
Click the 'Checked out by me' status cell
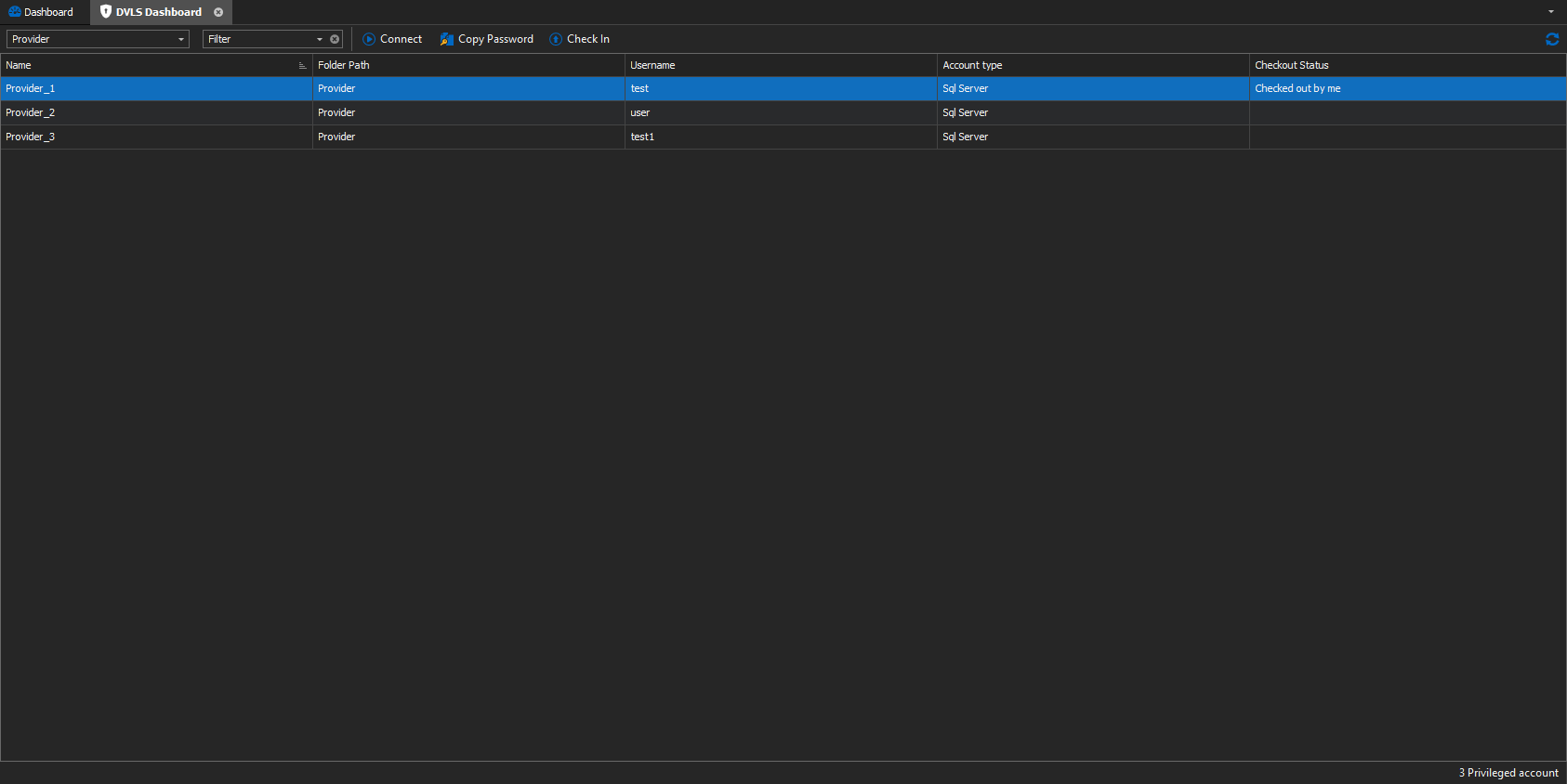click(1297, 88)
